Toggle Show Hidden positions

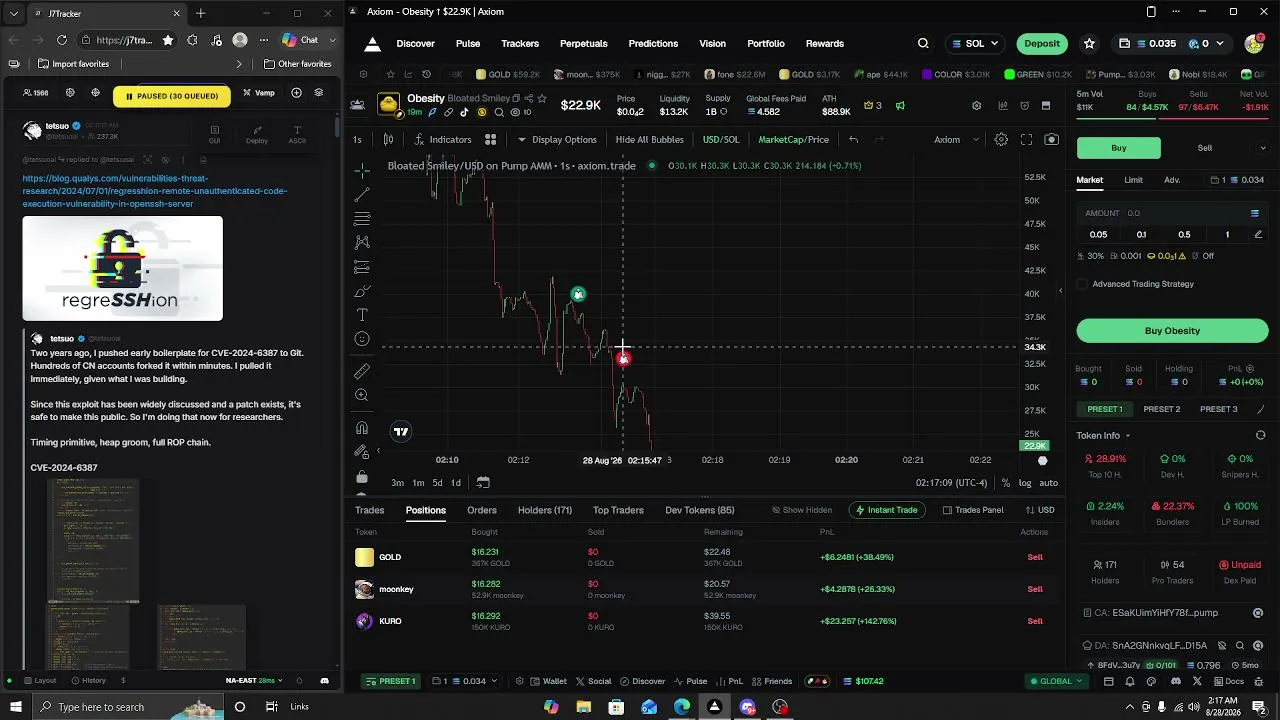(802, 510)
